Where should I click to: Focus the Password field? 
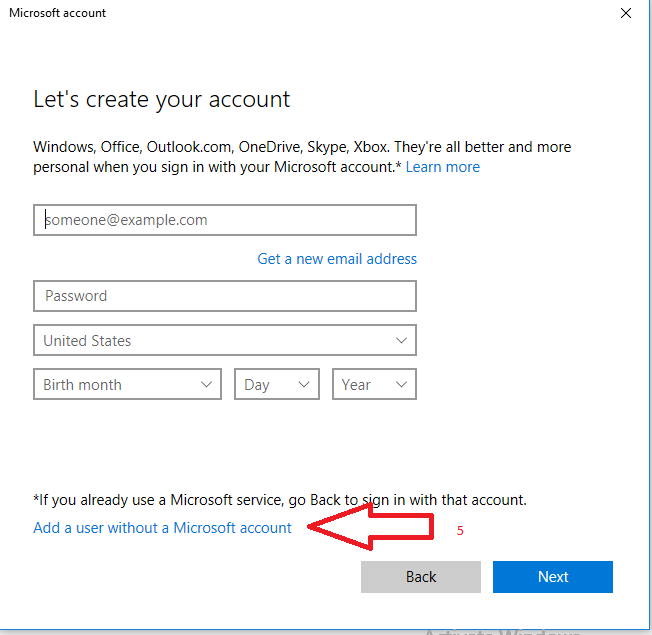[225, 296]
